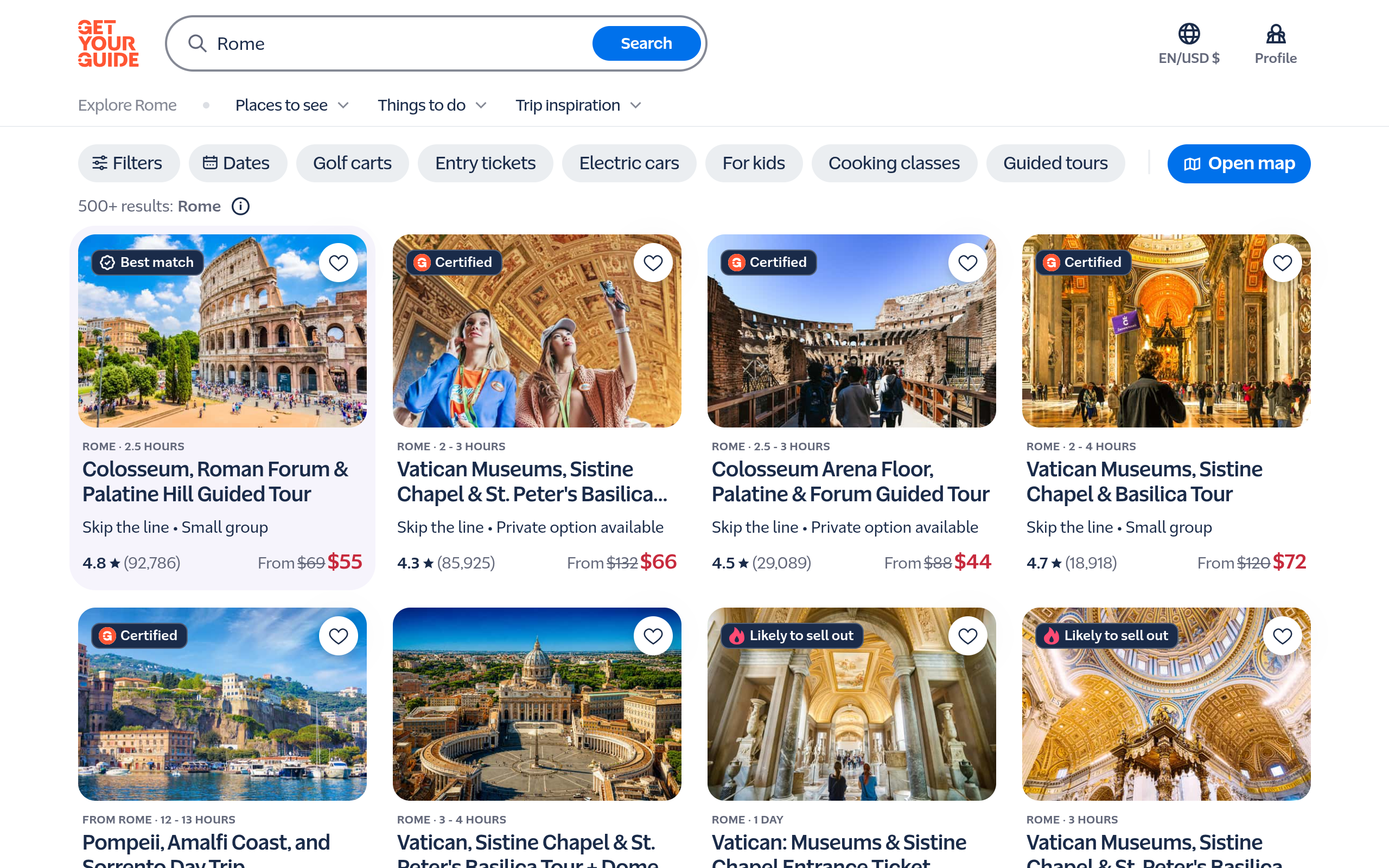Click the 4.3 rating with 85,925 reviews

[x=446, y=563]
